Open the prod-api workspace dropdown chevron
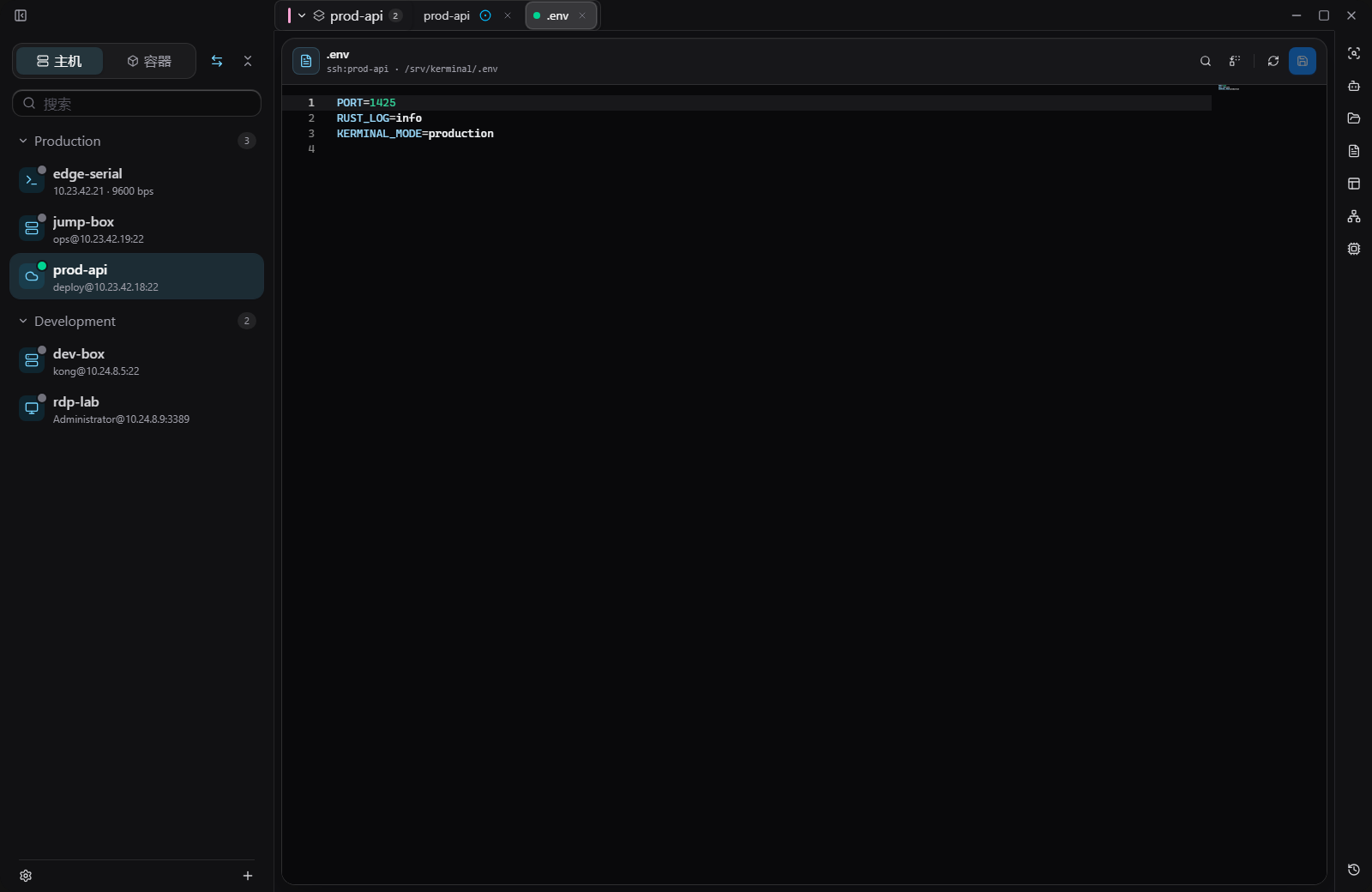 (x=302, y=15)
